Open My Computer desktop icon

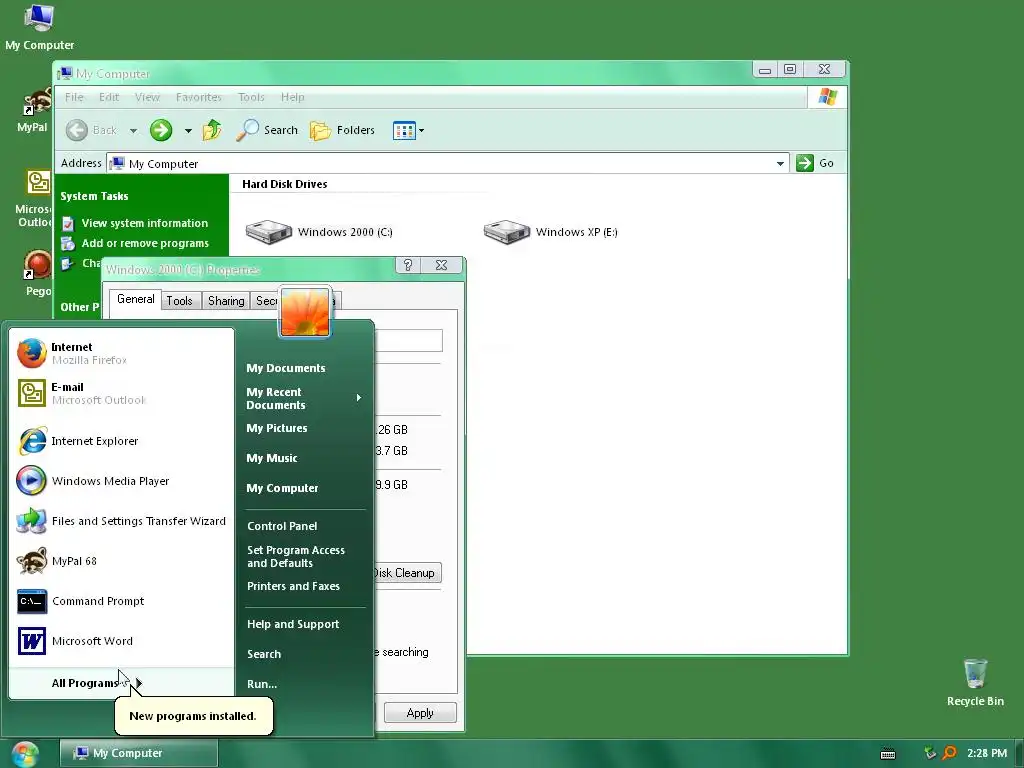click(x=39, y=27)
